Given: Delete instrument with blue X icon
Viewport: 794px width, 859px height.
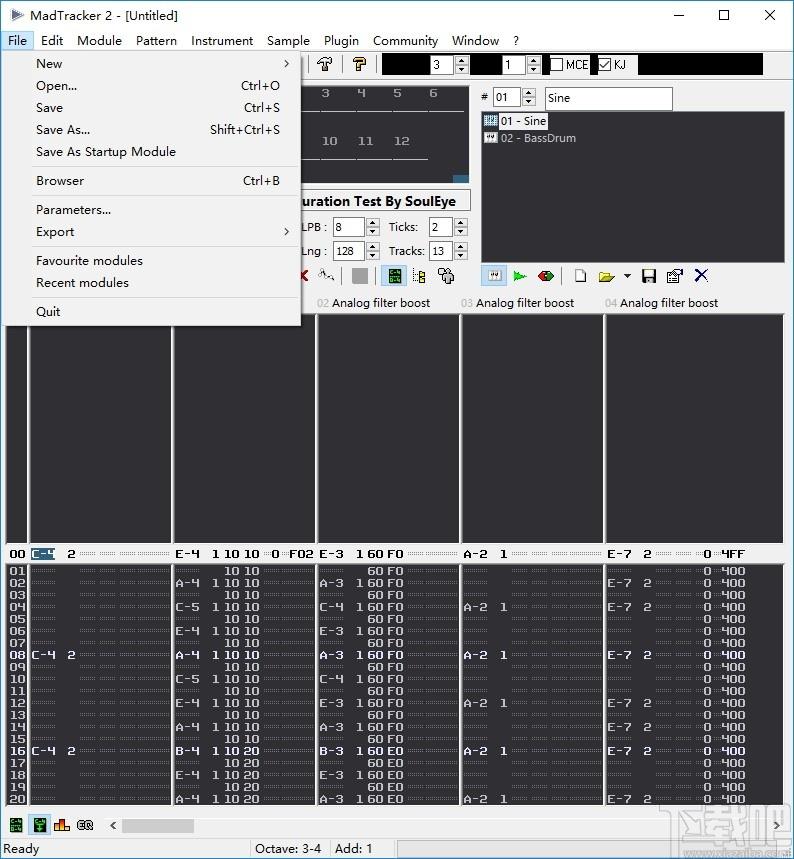Looking at the screenshot, I should tap(701, 276).
